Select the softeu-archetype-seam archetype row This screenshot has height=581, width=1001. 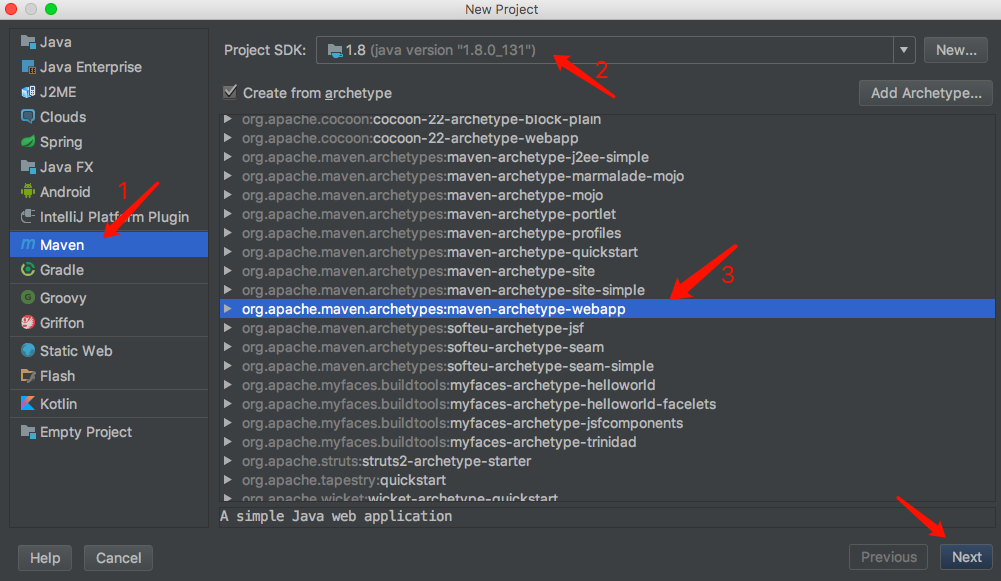[x=607, y=347]
